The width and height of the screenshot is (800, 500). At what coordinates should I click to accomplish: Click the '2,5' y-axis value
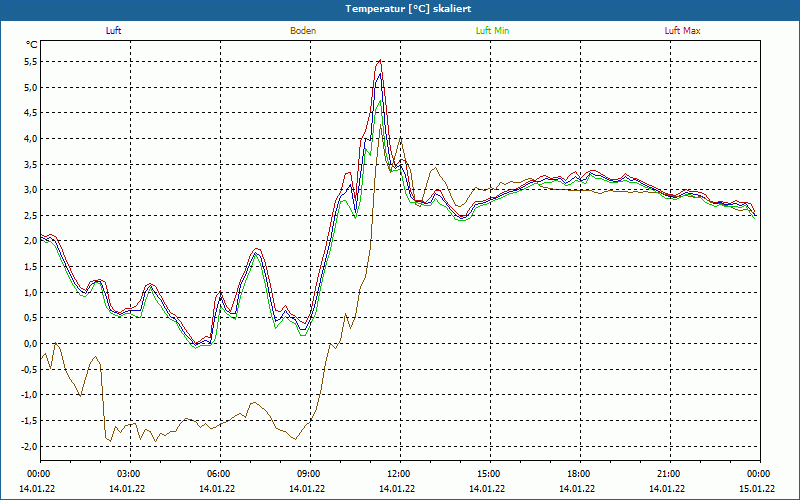(x=31, y=215)
